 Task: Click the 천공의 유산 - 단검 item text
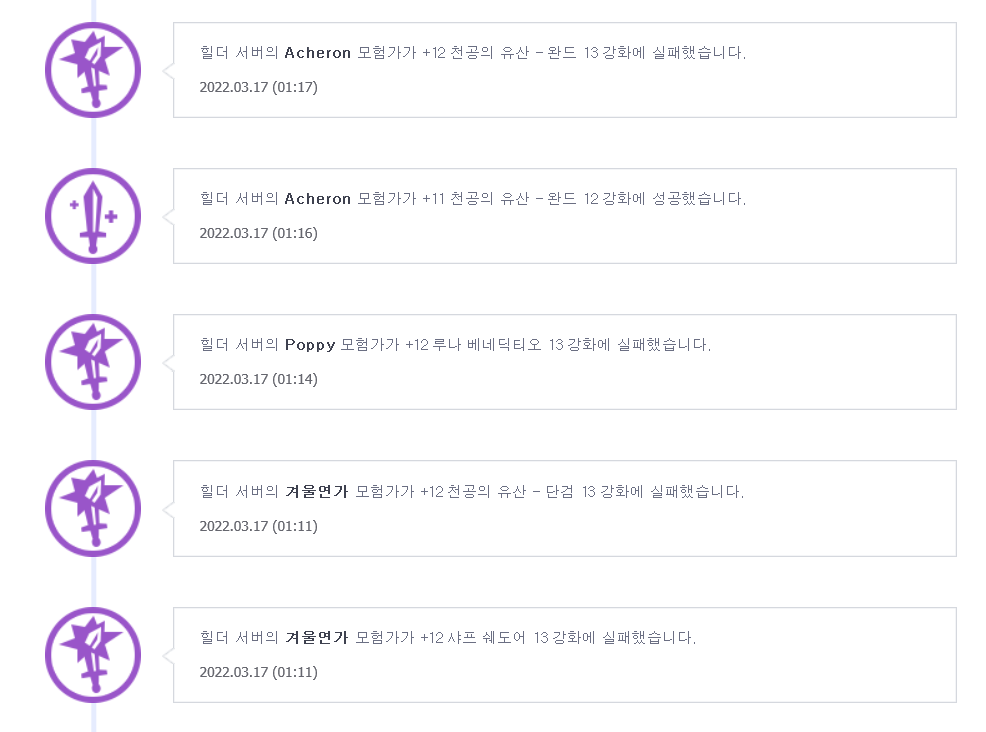coord(510,491)
